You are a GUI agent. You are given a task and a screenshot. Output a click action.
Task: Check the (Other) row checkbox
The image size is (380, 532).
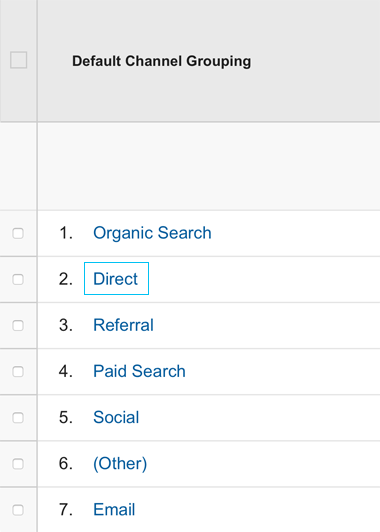[x=18, y=464]
